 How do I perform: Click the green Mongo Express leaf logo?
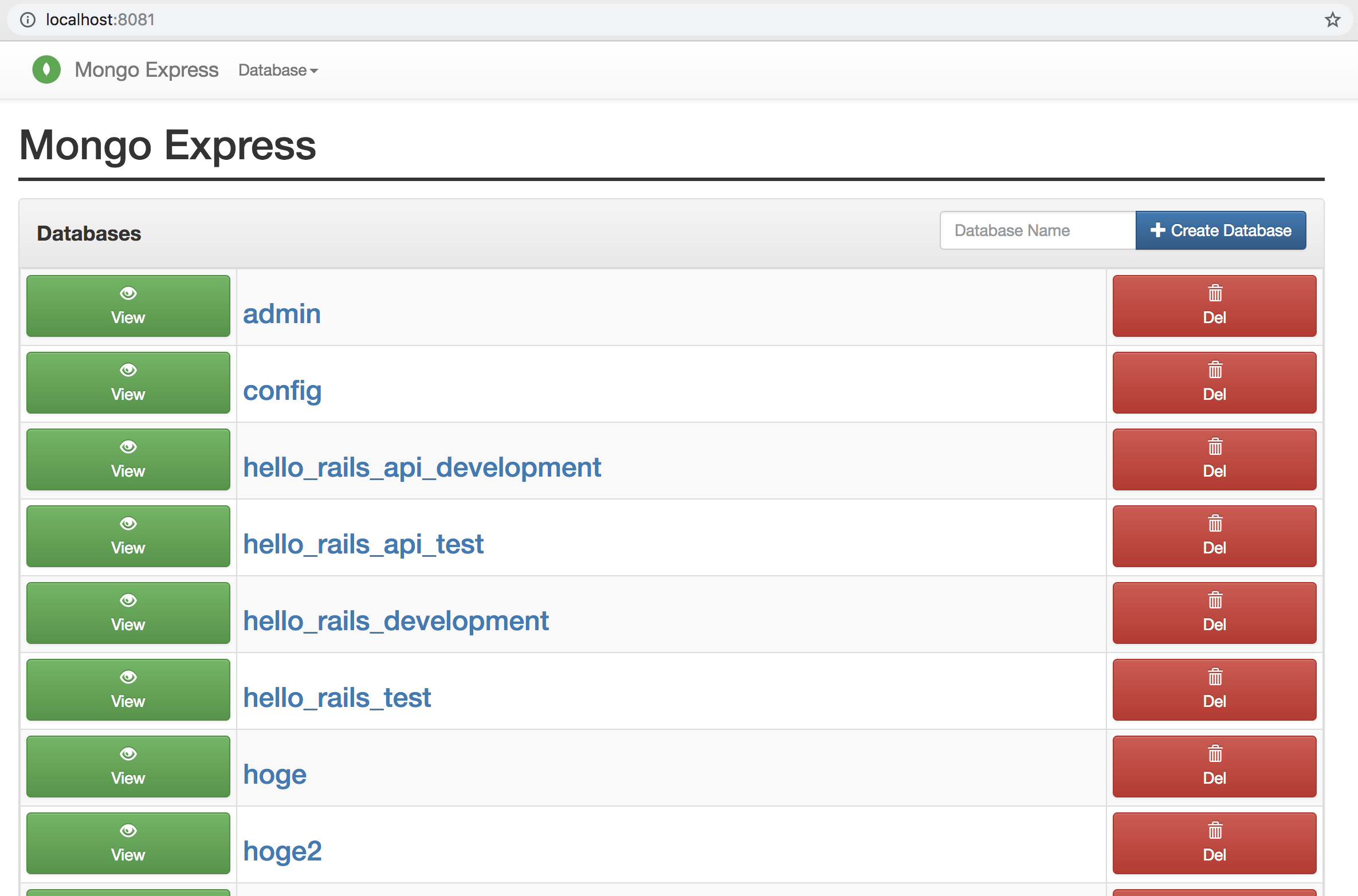[x=46, y=69]
